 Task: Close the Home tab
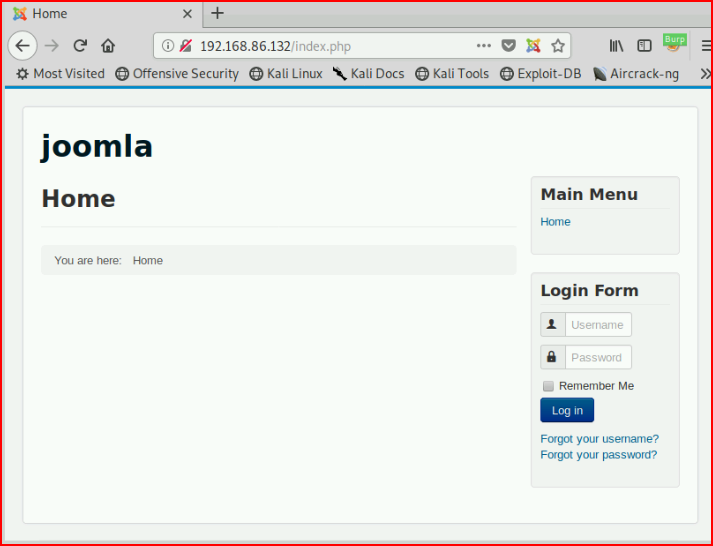187,14
